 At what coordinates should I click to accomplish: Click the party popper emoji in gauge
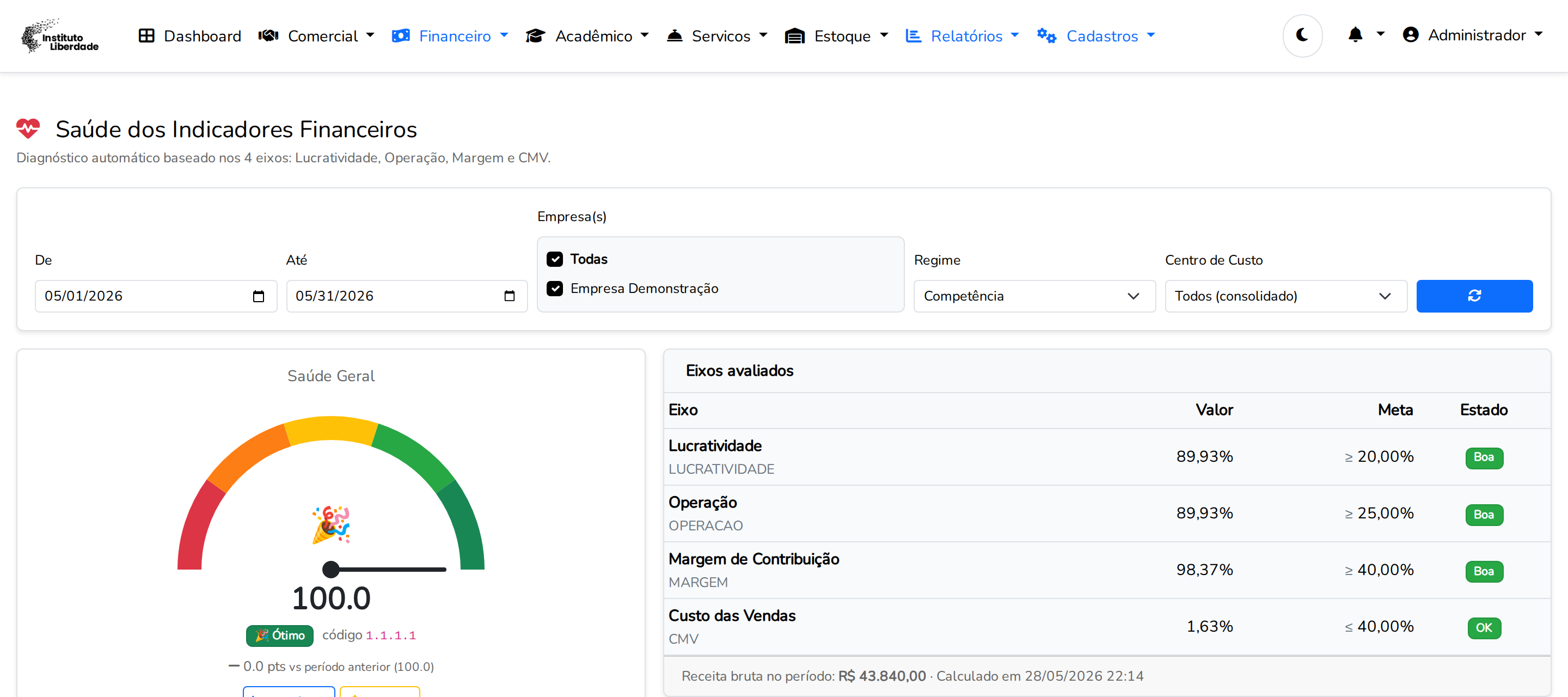pyautogui.click(x=330, y=524)
